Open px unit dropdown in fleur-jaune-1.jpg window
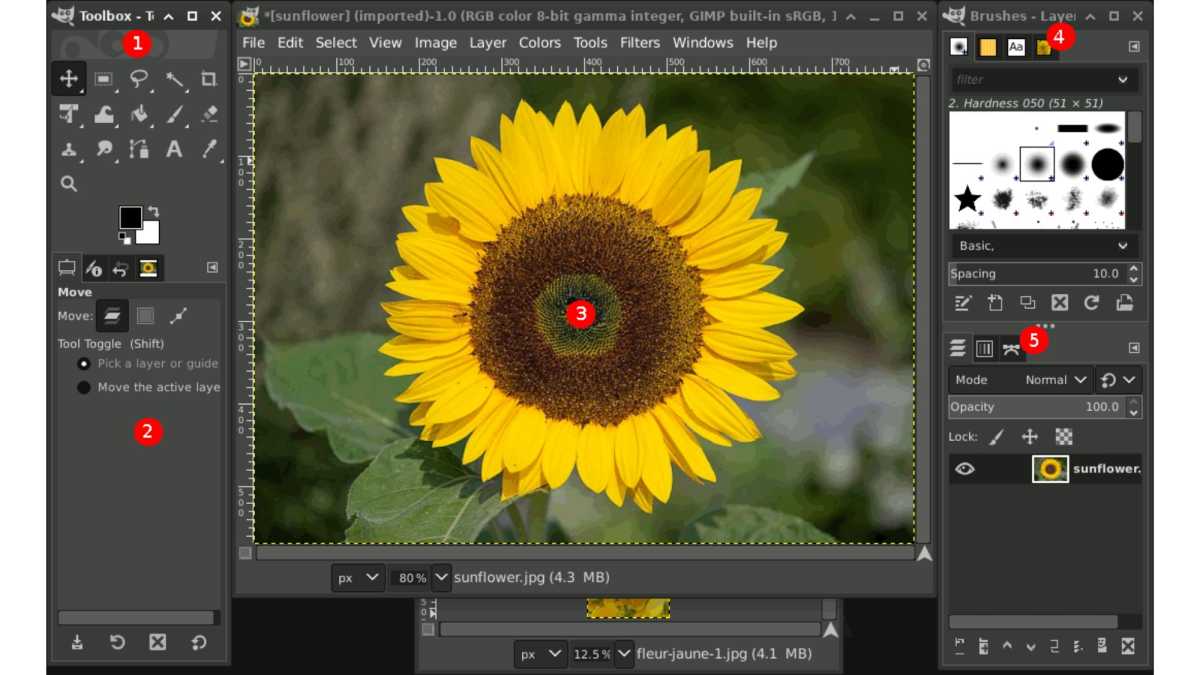1200x675 pixels. [541, 654]
